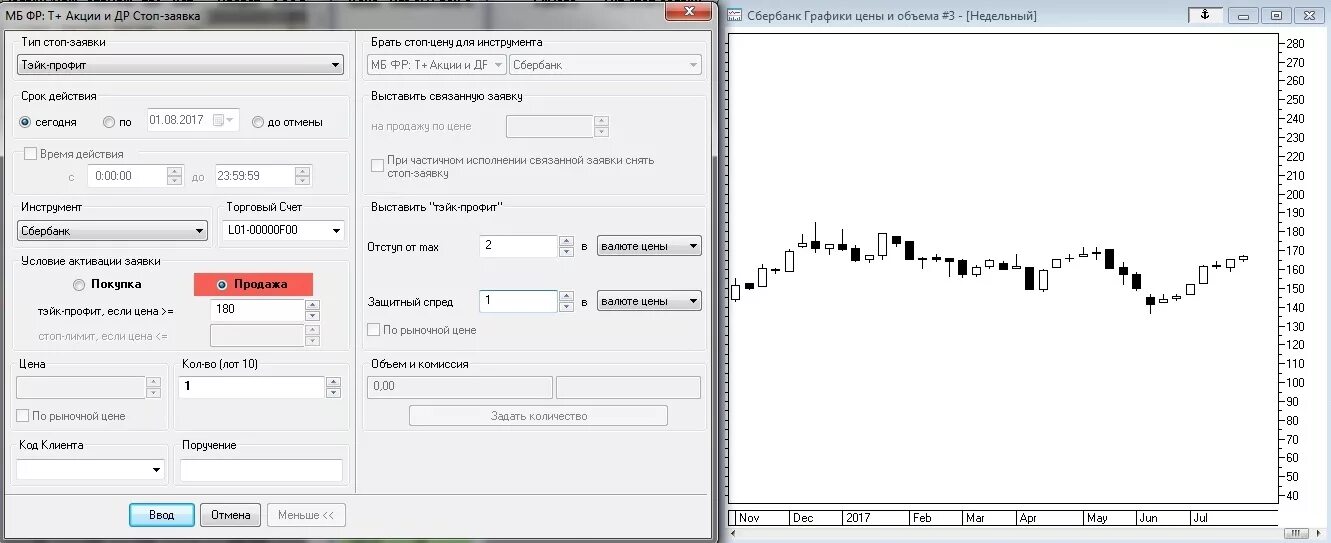This screenshot has height=543, width=1331.
Task: Click the на продажу по цене field
Action: (549, 127)
